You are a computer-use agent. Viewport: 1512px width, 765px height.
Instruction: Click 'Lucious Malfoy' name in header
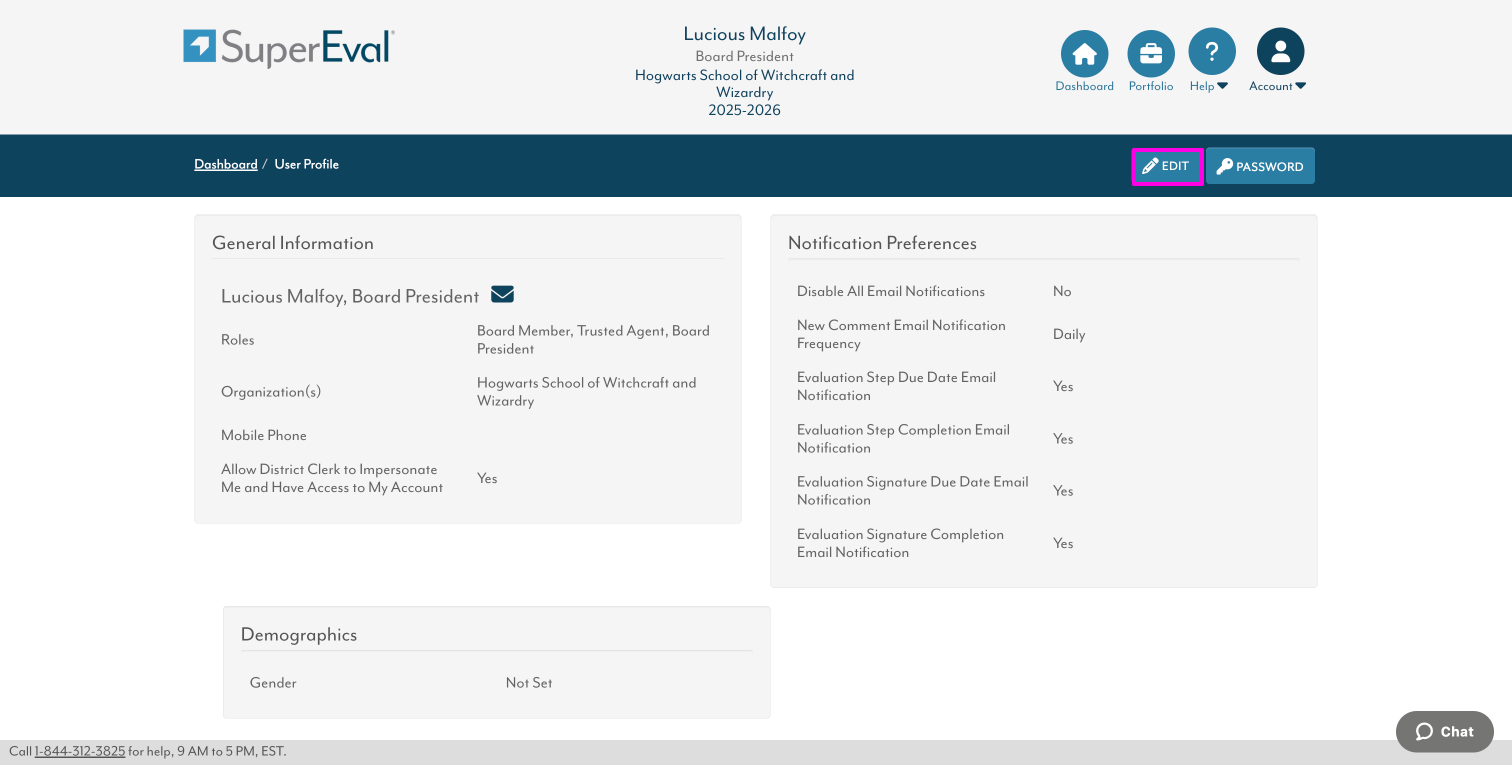[x=745, y=34]
